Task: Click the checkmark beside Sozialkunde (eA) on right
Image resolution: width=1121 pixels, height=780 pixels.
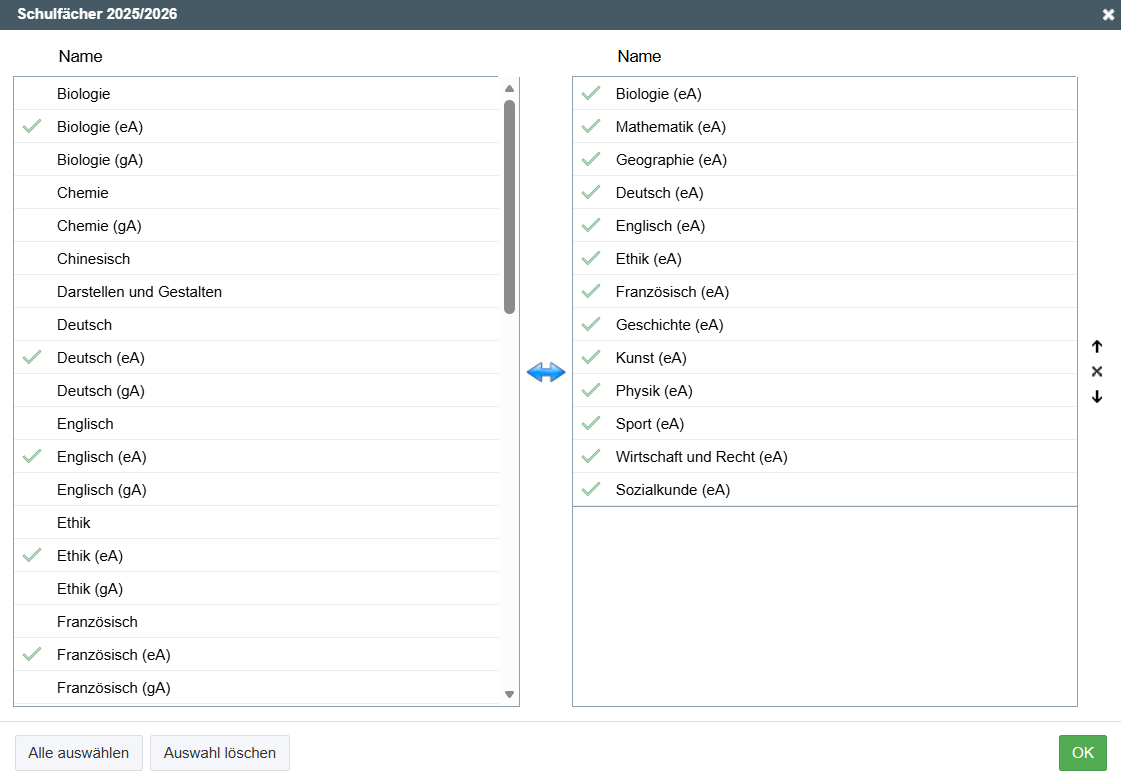Action: tap(591, 490)
